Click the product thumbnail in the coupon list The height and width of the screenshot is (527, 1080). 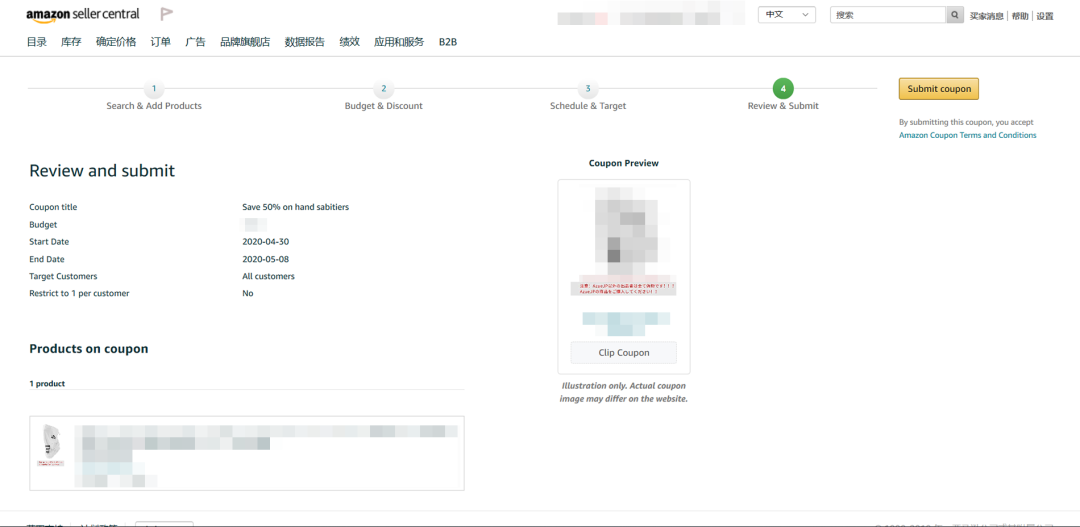49,446
